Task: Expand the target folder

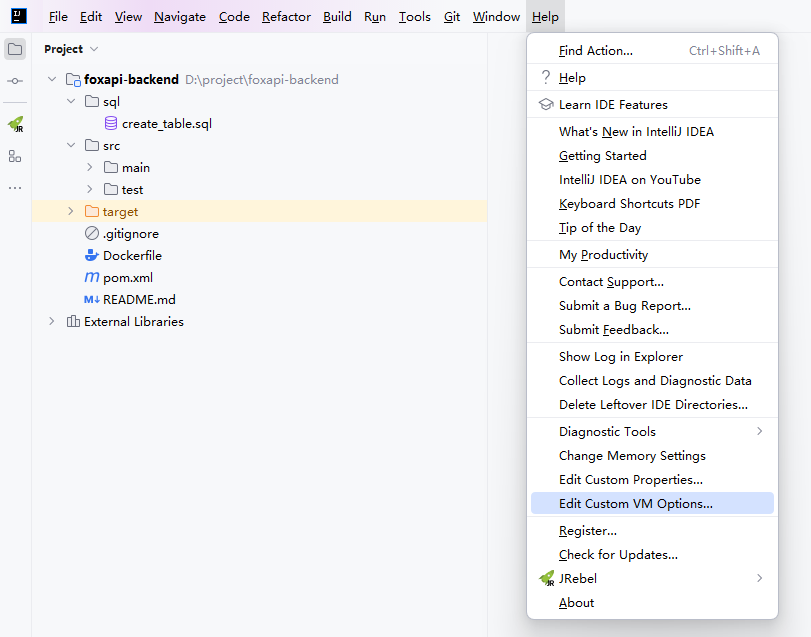Action: pyautogui.click(x=70, y=212)
